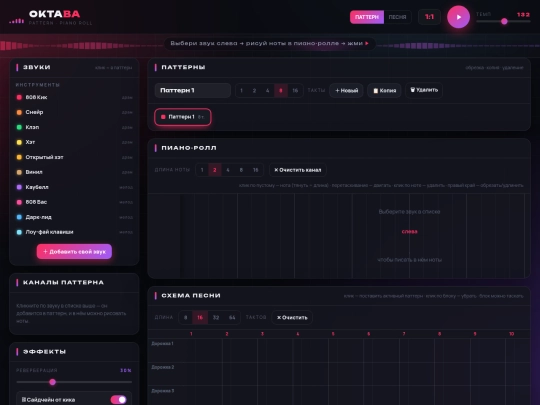Click the Дорожка 3 track label
The image size is (540, 405).
tap(163, 391)
